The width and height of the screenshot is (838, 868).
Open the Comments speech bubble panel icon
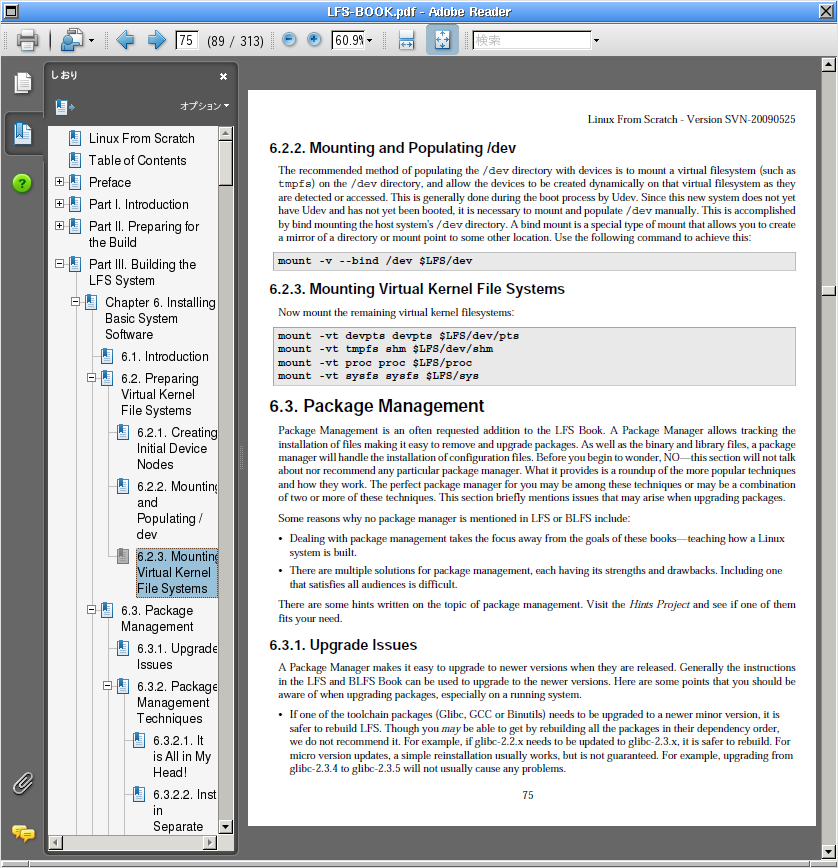pyautogui.click(x=23, y=833)
